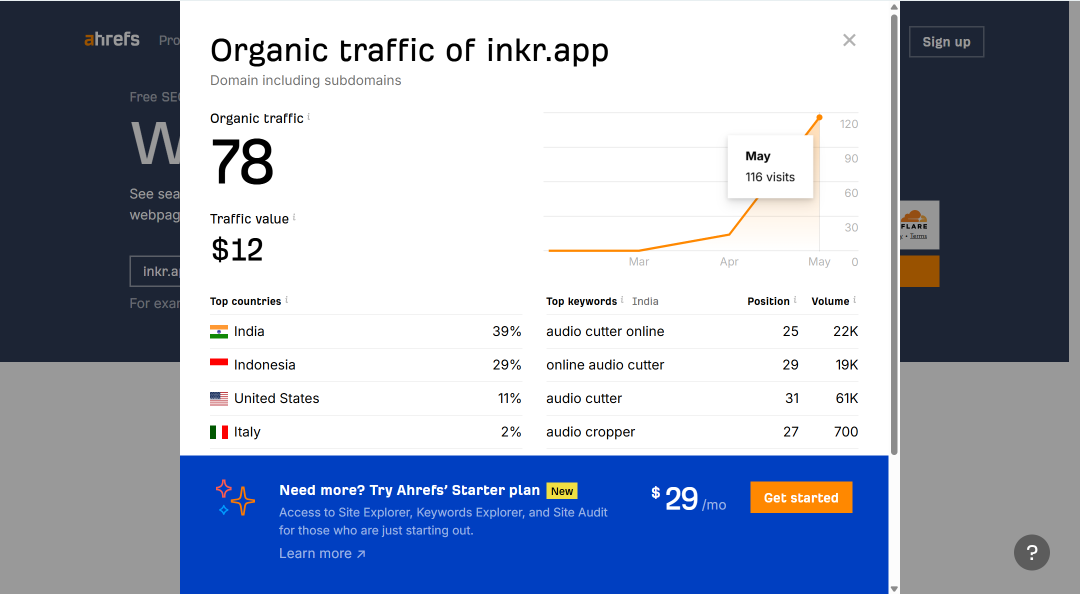
Task: Click the scrollbar down arrow
Action: [x=894, y=588]
